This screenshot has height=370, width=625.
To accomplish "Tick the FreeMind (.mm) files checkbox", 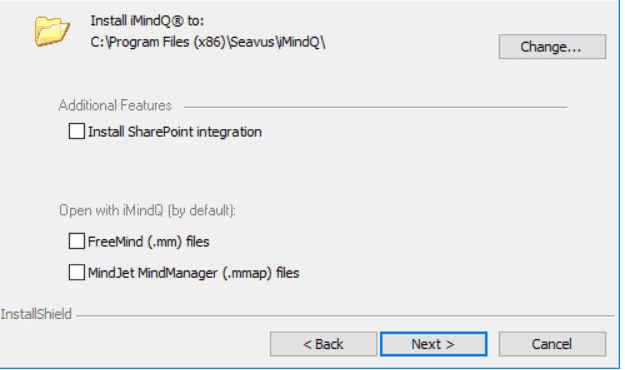I will (77, 241).
